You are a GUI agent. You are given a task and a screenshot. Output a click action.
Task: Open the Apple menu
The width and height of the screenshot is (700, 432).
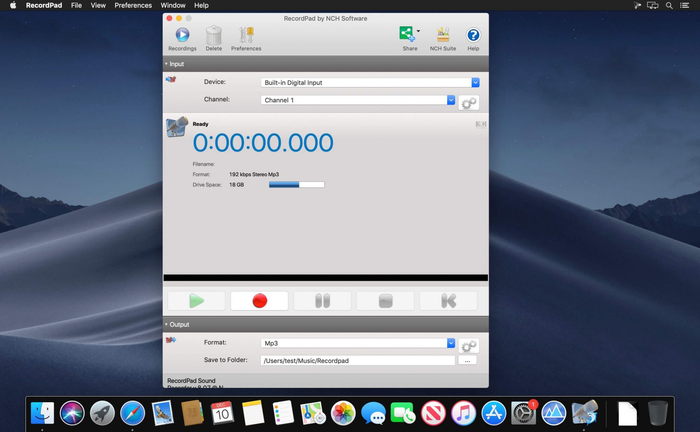point(13,5)
